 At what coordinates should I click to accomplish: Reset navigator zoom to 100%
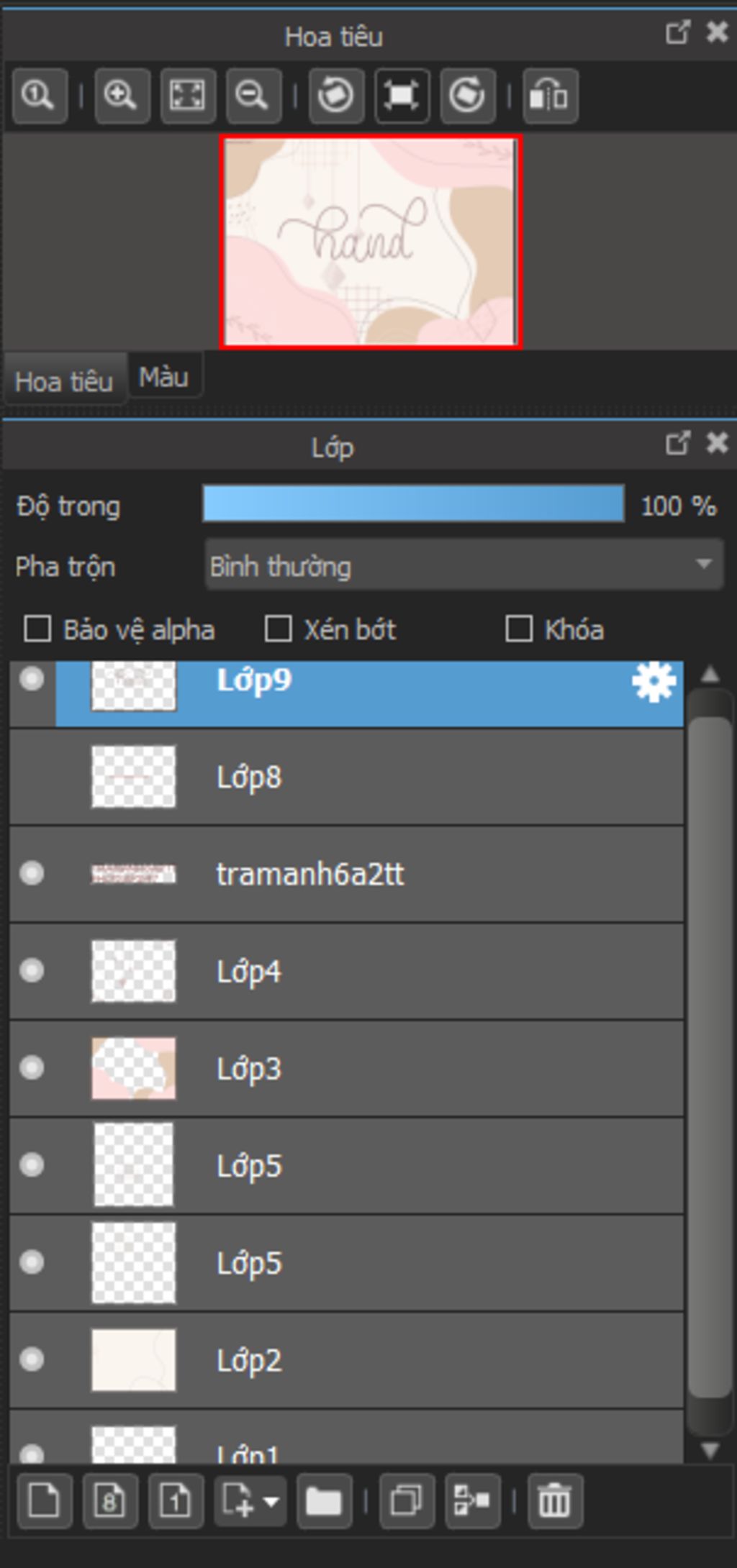[x=40, y=96]
